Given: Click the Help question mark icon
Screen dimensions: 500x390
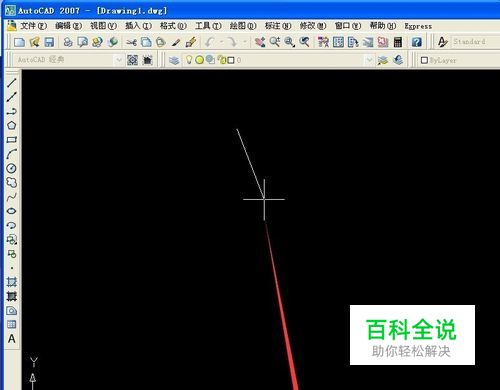Looking at the screenshot, I should tap(417, 42).
